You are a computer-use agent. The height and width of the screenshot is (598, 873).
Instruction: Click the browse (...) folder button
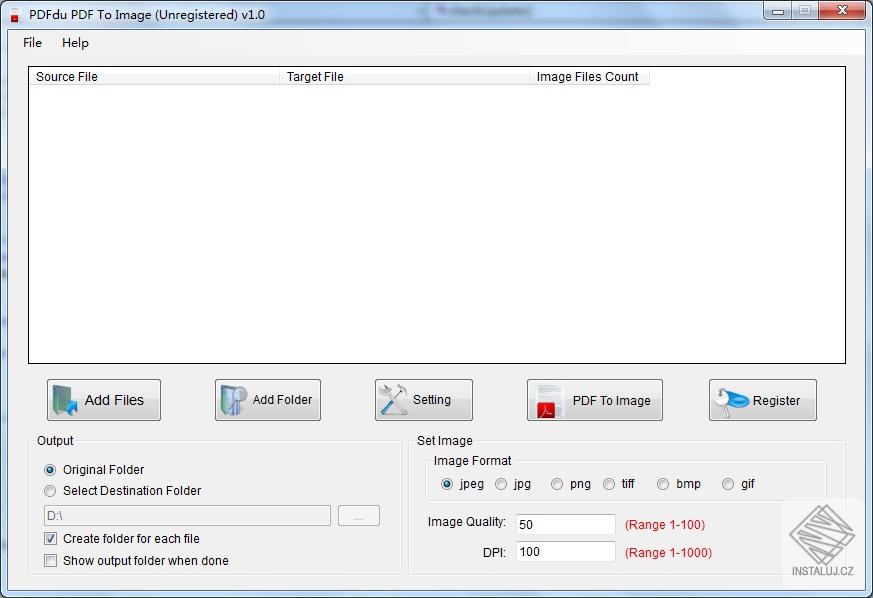pyautogui.click(x=359, y=516)
